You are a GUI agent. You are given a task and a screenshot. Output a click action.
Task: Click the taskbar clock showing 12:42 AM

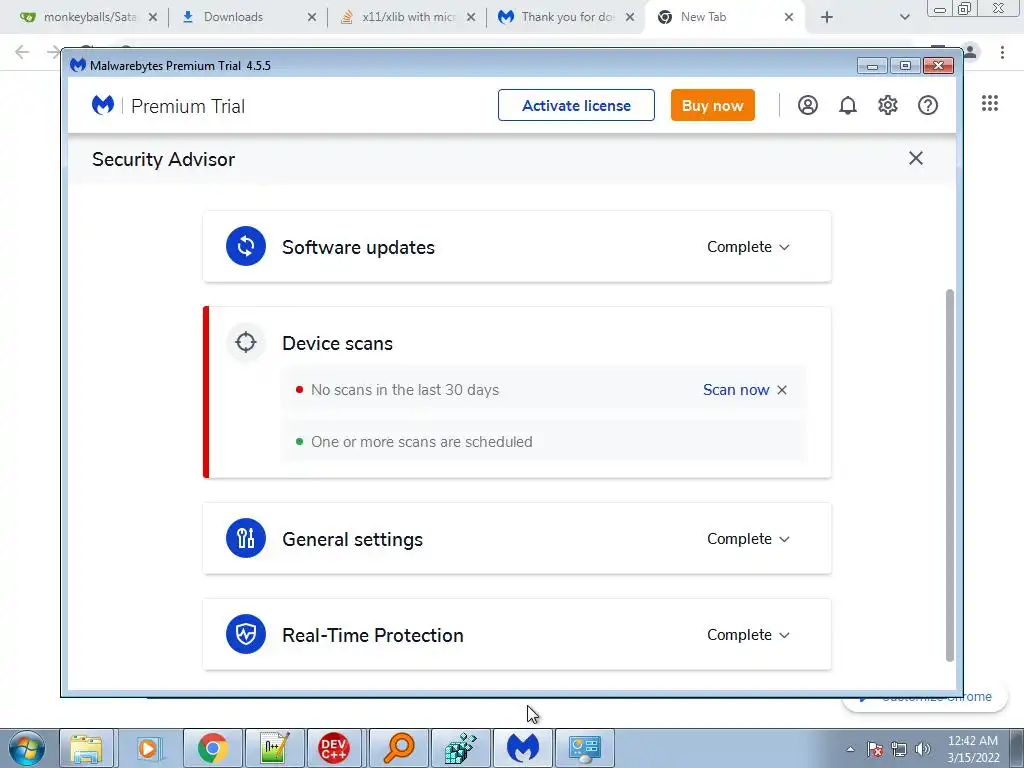(x=973, y=749)
